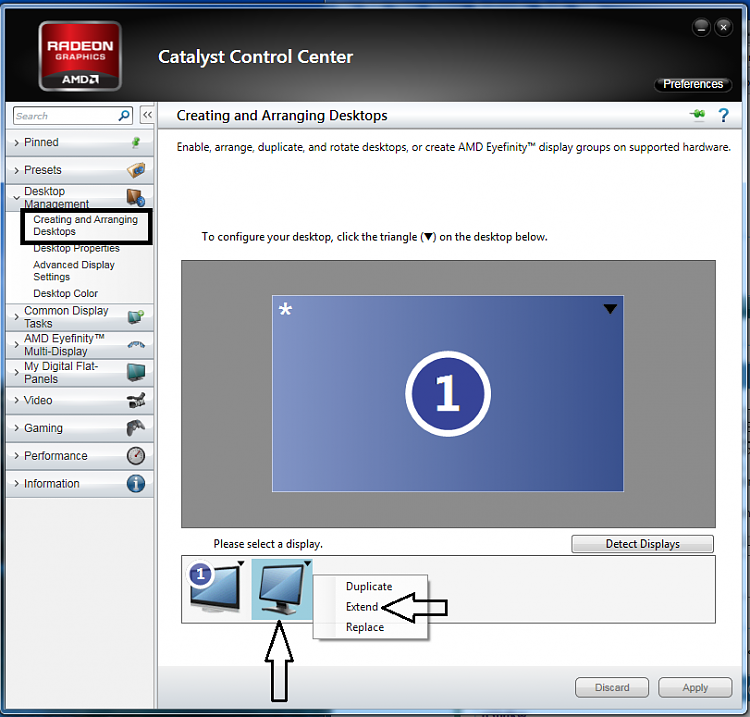Open the triangle menu on desktop 1
Screen dimensions: 750x717
610,309
